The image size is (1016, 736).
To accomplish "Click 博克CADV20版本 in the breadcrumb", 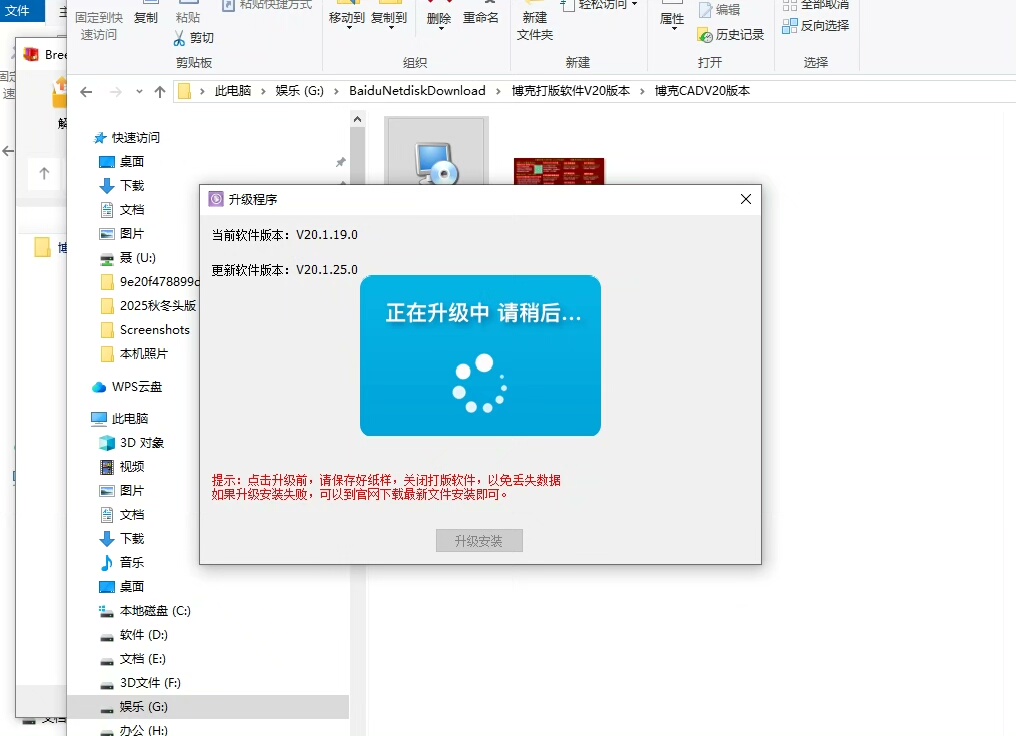I will [702, 91].
